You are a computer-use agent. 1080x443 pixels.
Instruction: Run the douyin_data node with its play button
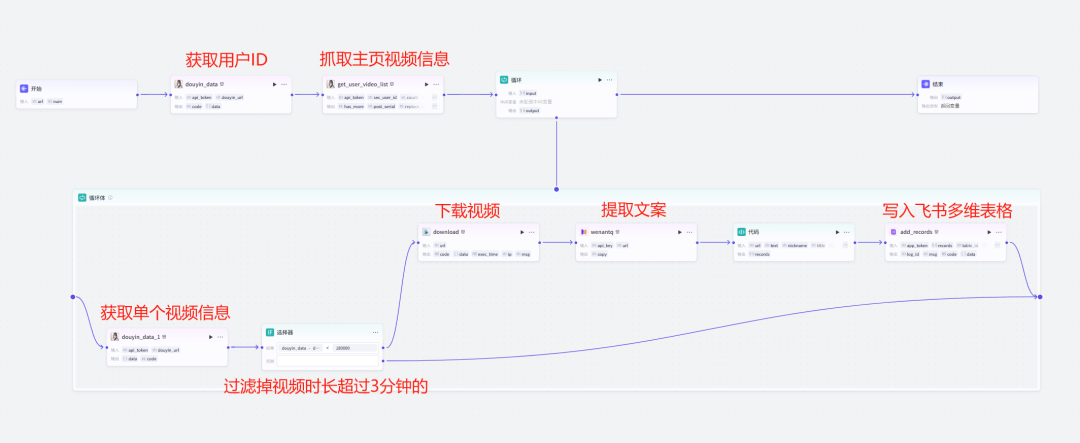(x=274, y=84)
